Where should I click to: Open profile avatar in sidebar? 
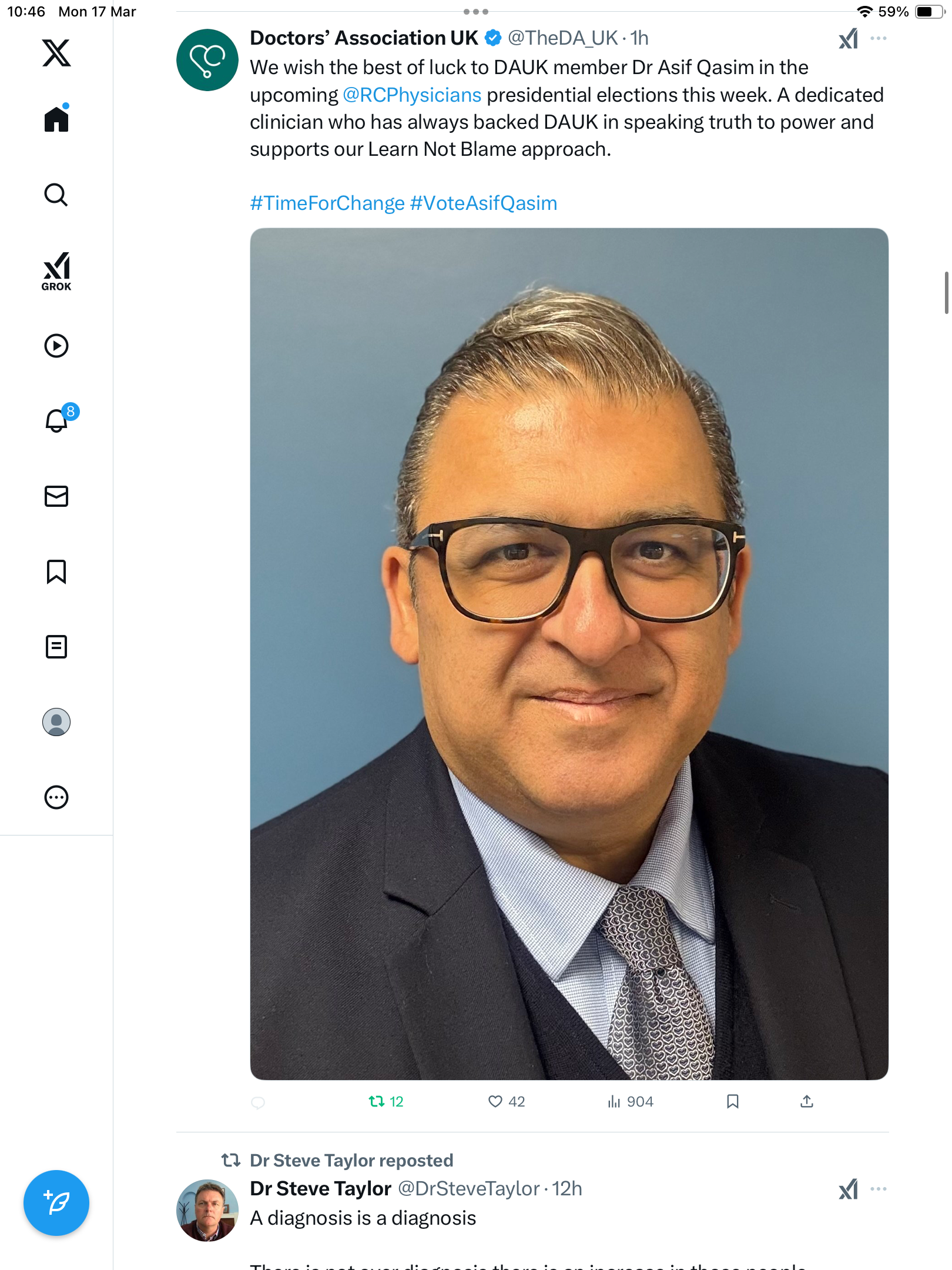[x=56, y=722]
